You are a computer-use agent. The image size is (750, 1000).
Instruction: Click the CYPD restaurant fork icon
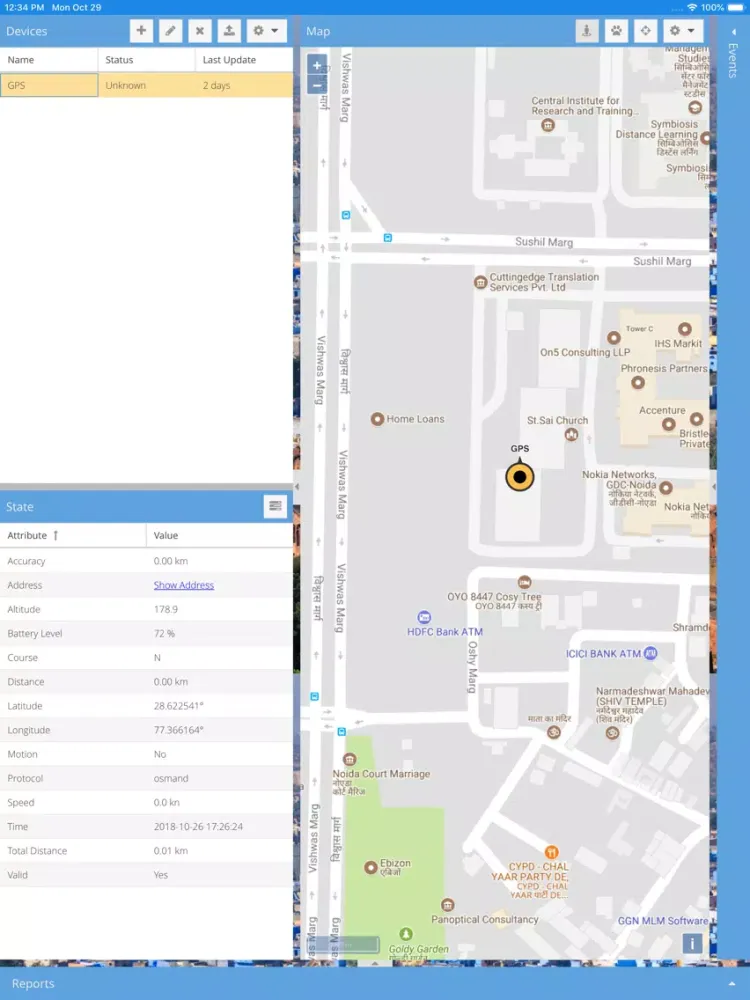[x=552, y=852]
